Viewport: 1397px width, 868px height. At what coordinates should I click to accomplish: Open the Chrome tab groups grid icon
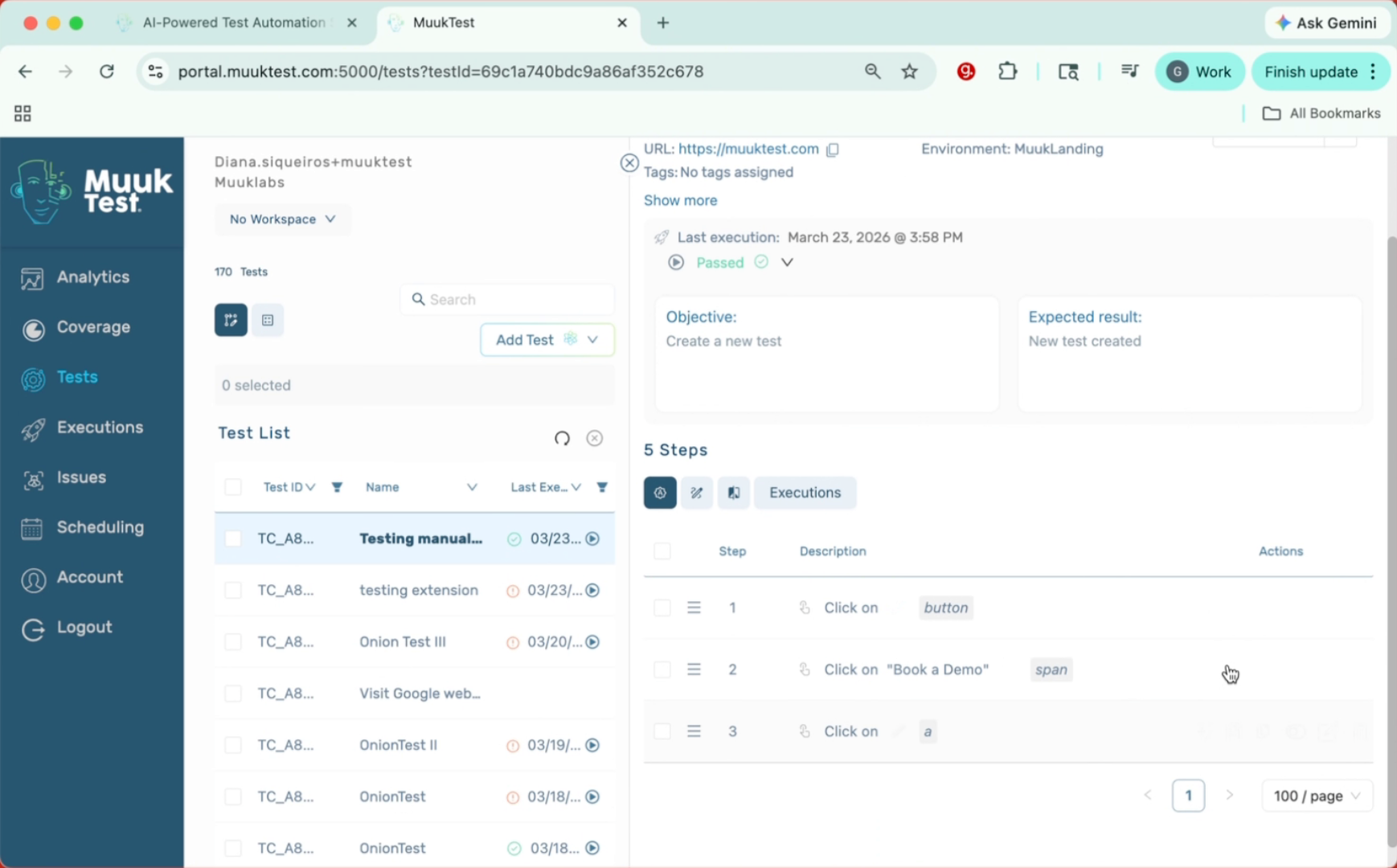23,113
